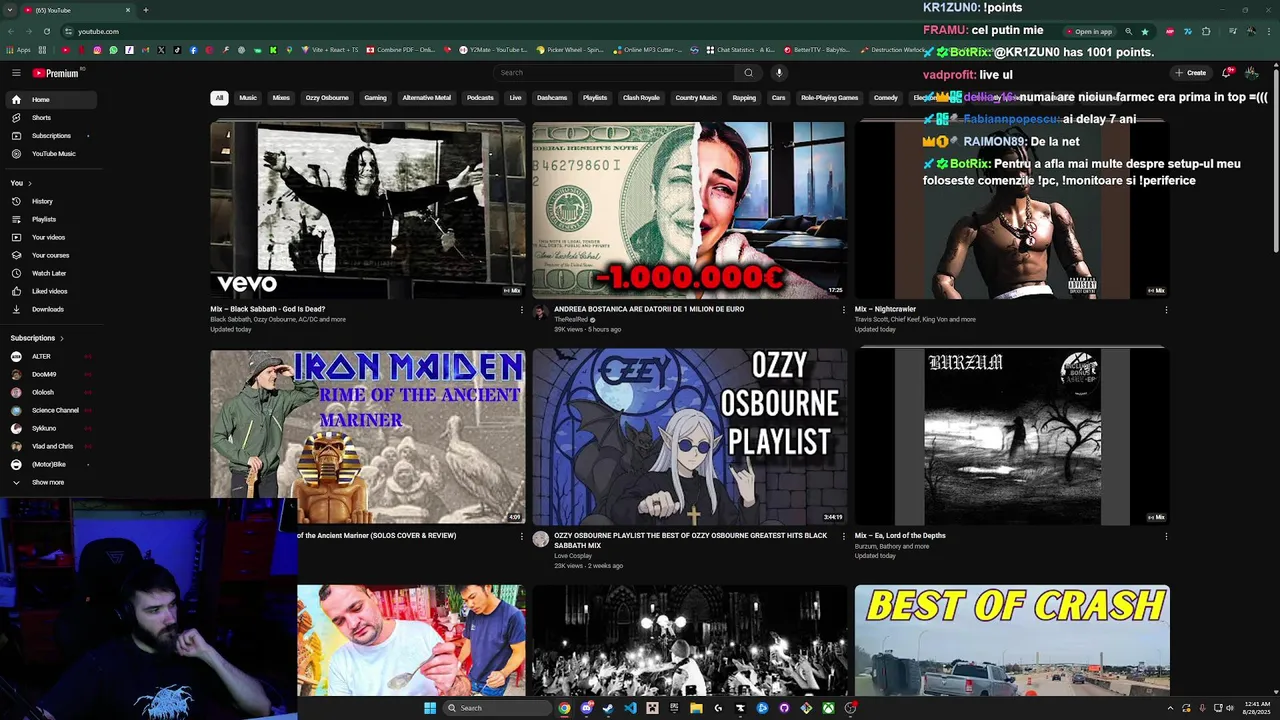Screen dimensions: 1280x720
Task: Open the Create menu button
Action: pos(1191,73)
